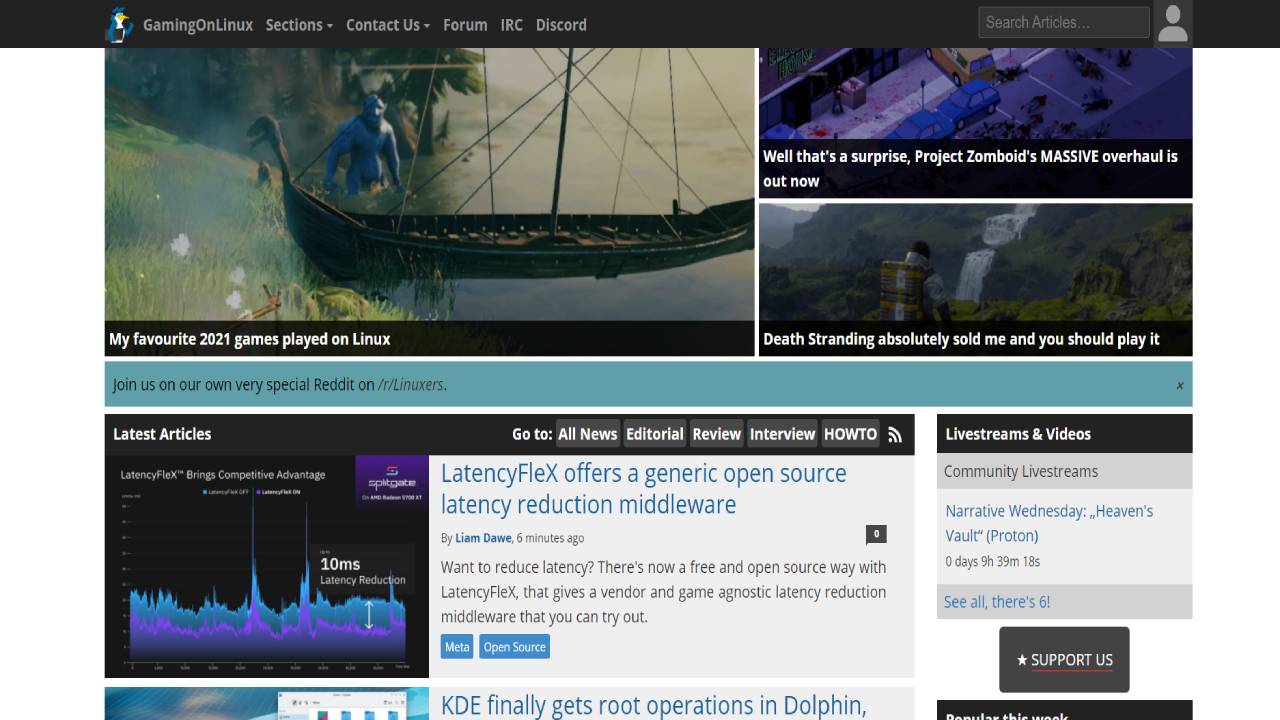The image size is (1280, 720).
Task: Open the Discord link in navbar
Action: 561,25
